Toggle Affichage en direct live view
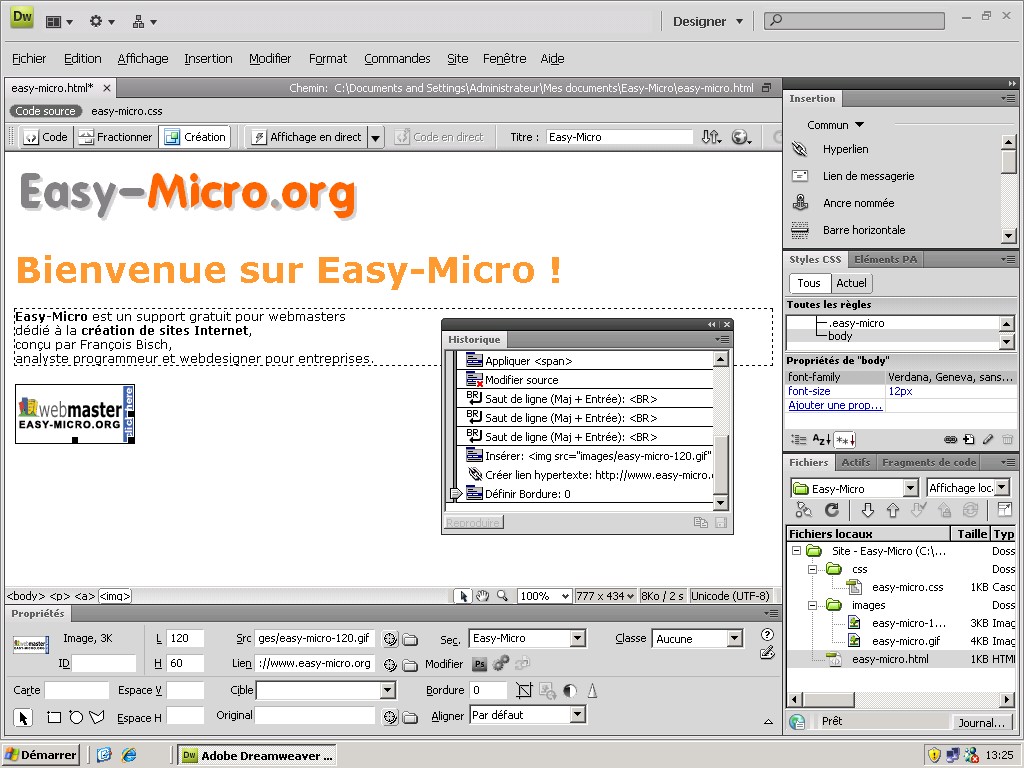Image resolution: width=1024 pixels, height=768 pixels. point(307,137)
